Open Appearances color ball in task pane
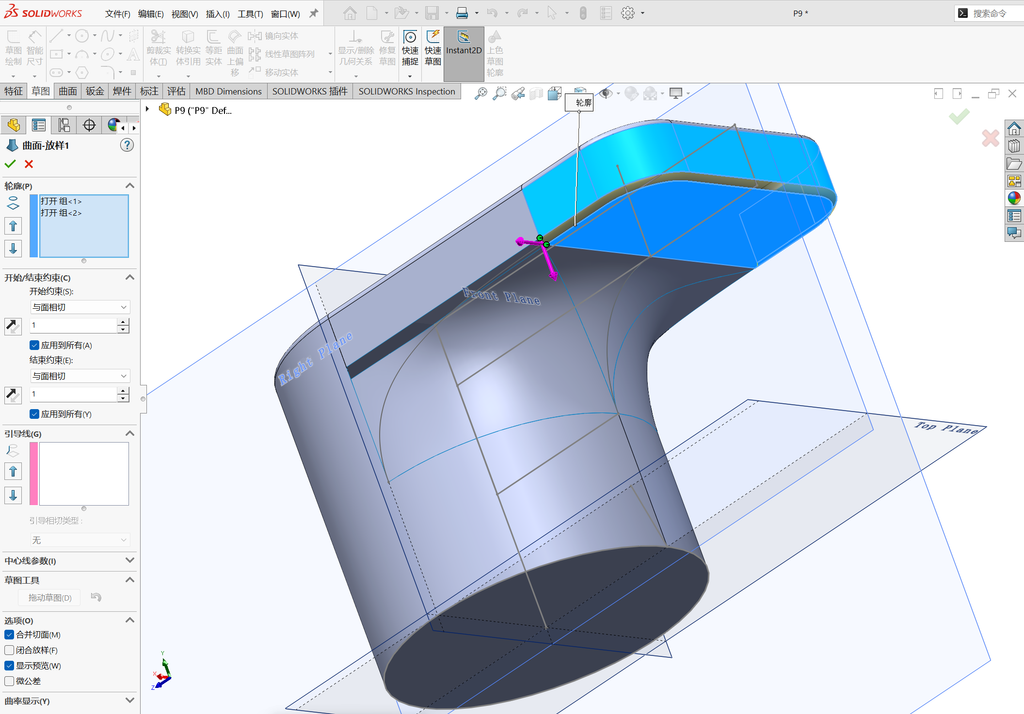The image size is (1024, 714). pyautogui.click(x=1014, y=198)
